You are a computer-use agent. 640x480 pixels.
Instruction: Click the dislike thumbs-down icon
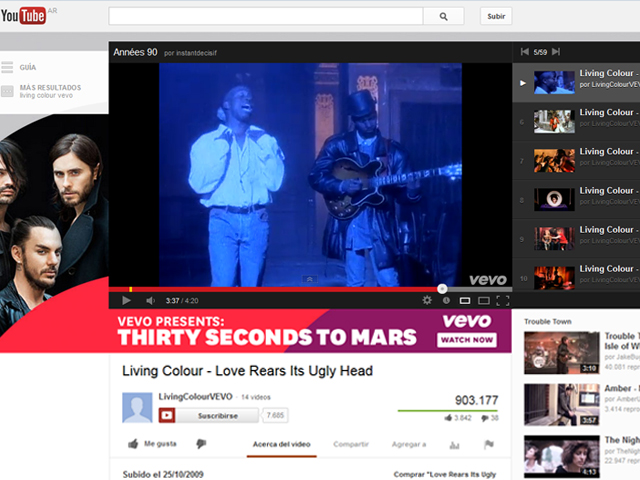click(201, 444)
